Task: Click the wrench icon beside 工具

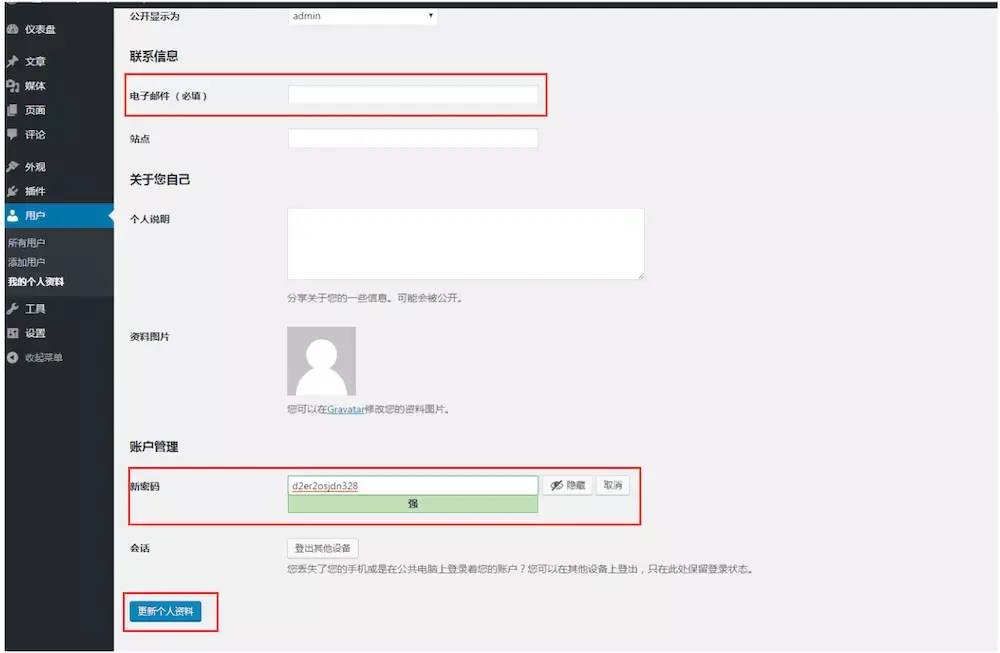Action: coord(12,309)
